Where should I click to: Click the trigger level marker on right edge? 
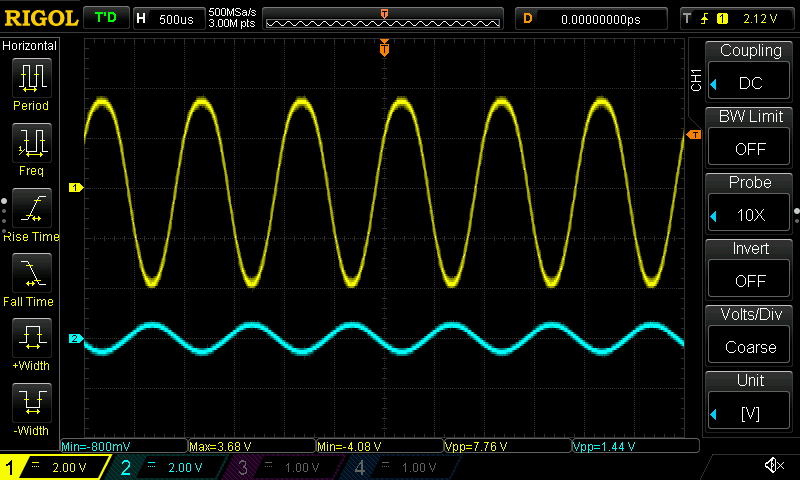(x=694, y=135)
